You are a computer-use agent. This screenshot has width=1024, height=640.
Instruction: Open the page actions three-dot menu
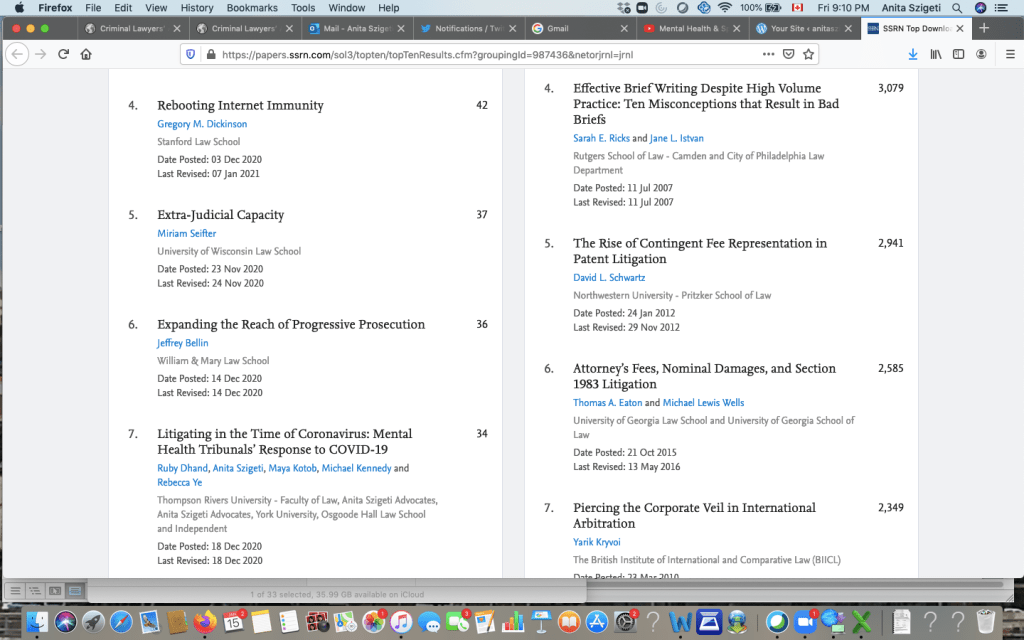pos(768,54)
